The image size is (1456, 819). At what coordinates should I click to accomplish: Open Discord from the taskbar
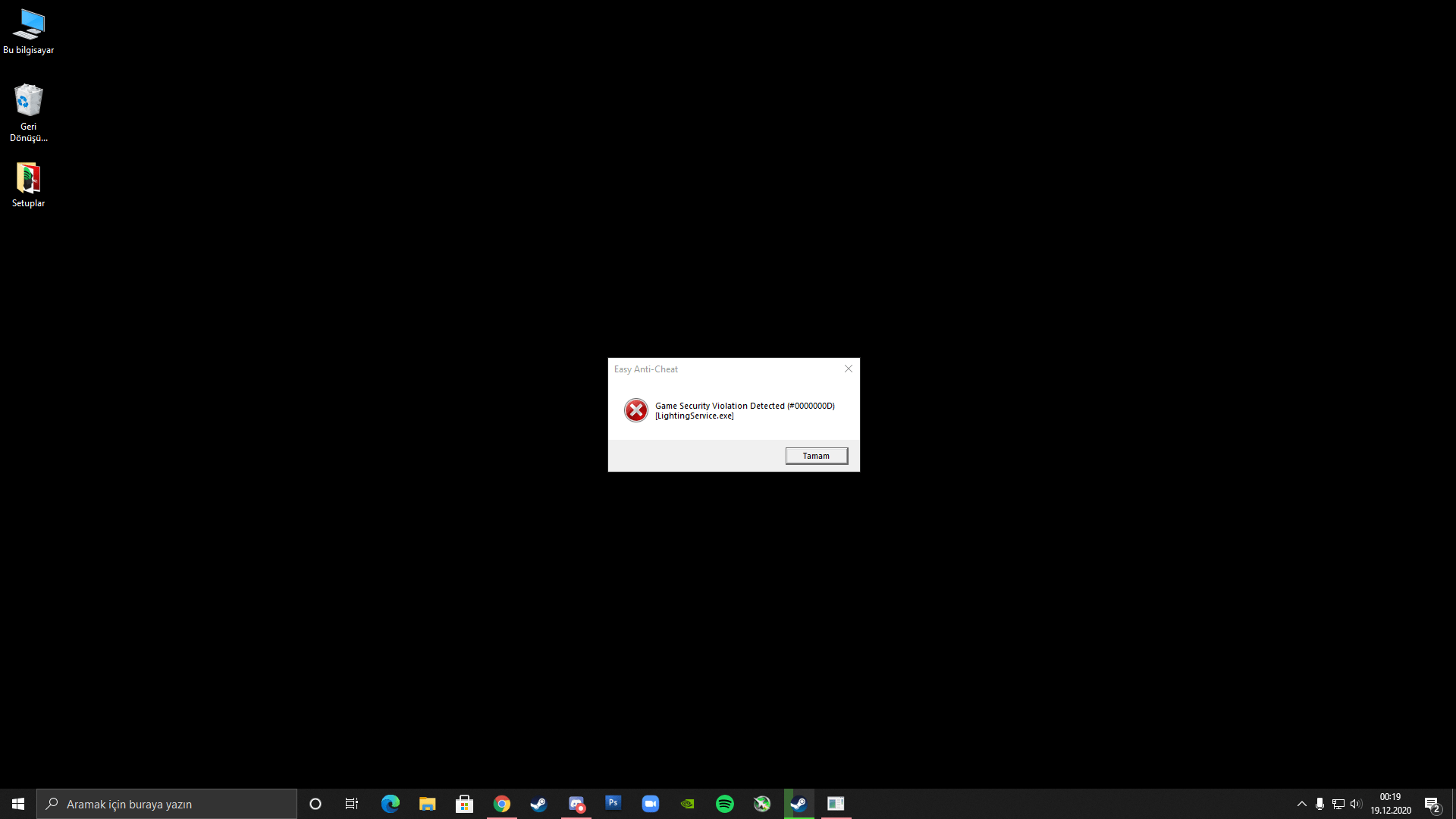[576, 804]
